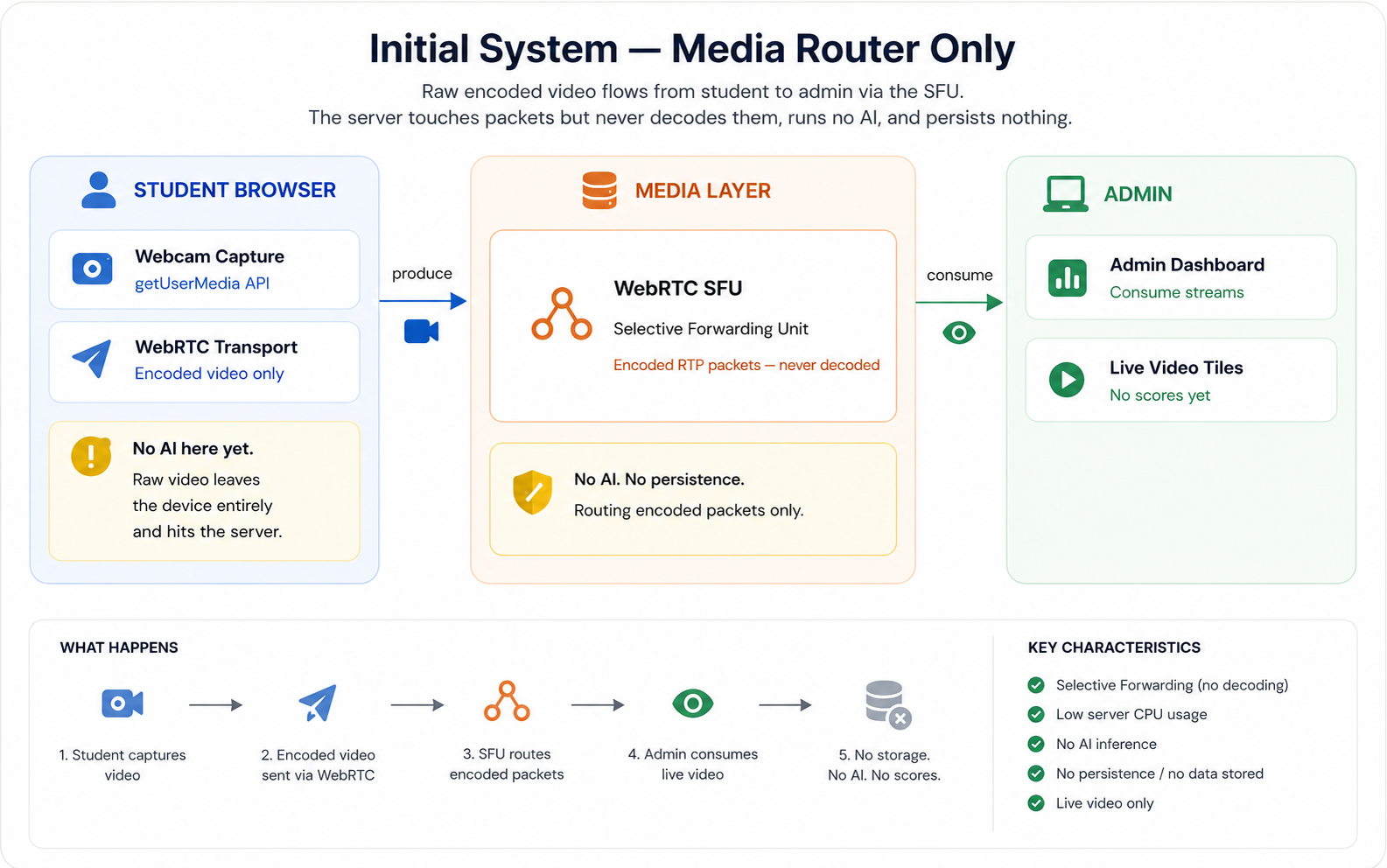Click the WebRTC SFU node graph icon
Screen dimensions: 1387x868
pyautogui.click(x=562, y=313)
